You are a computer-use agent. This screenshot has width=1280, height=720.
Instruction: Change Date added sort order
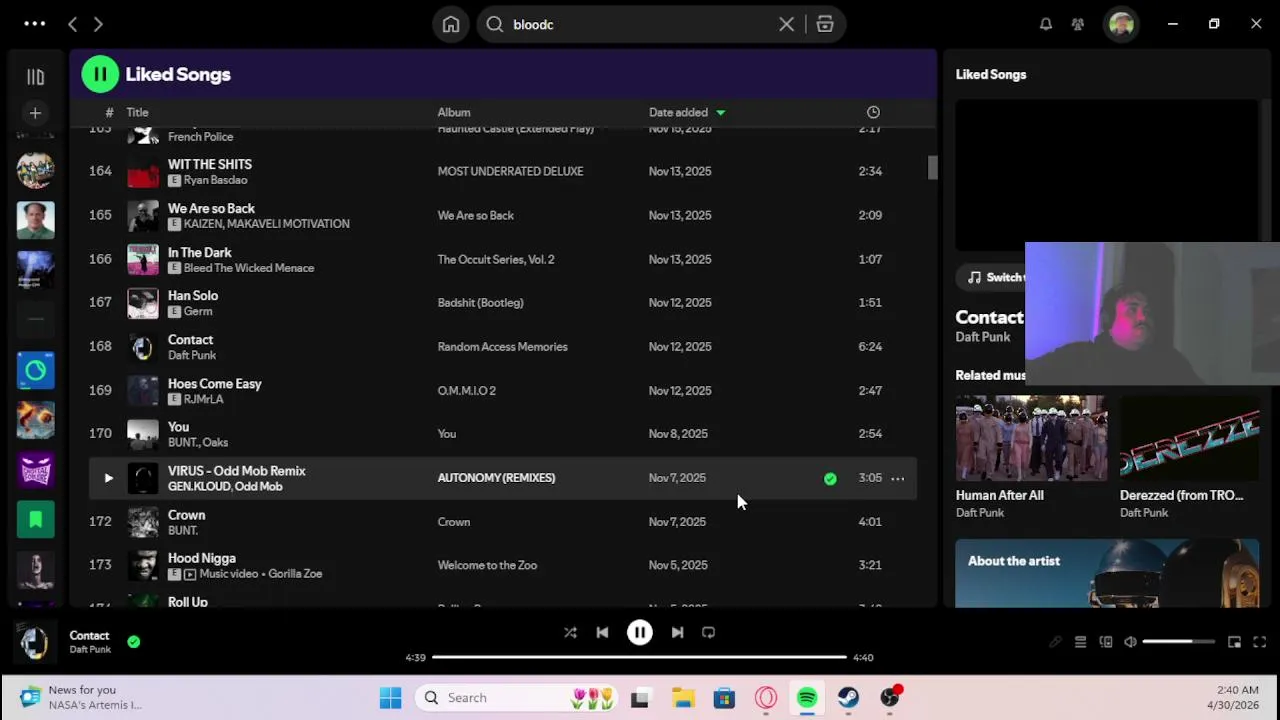(686, 112)
